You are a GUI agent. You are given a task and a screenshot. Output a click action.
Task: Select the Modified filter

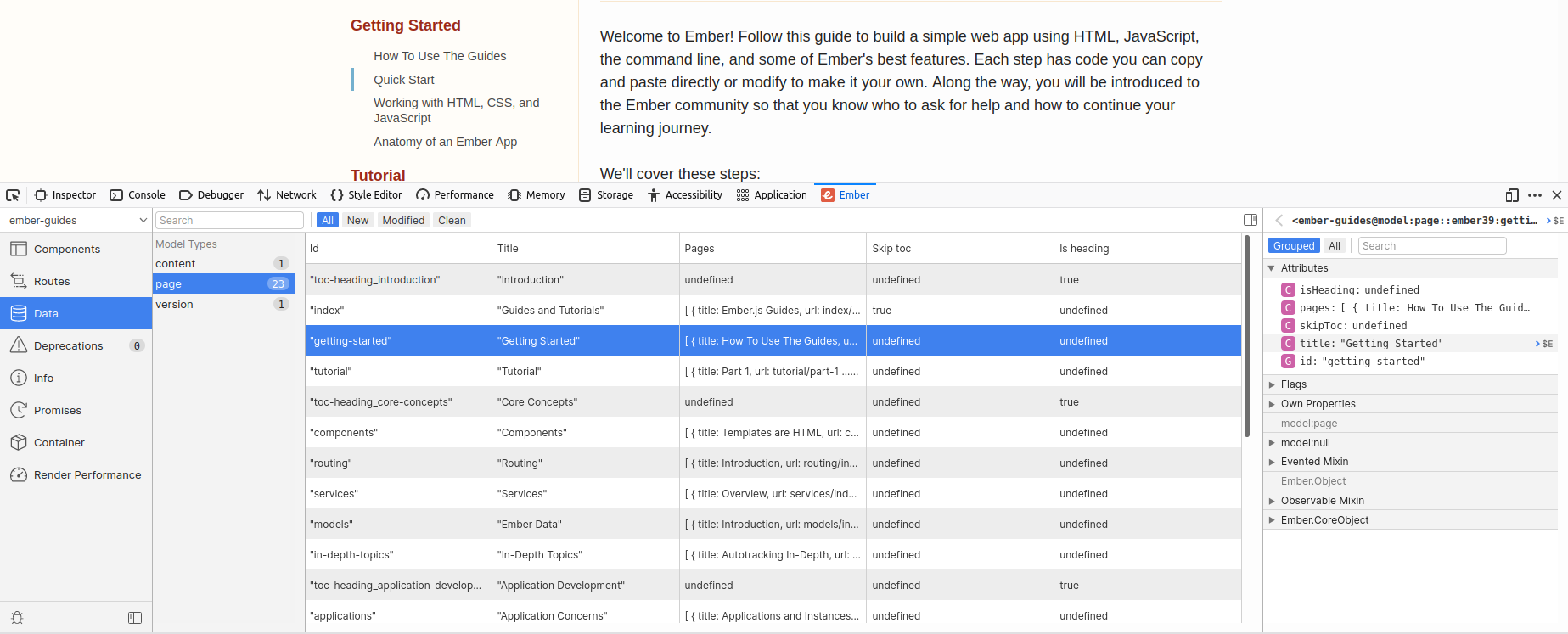(403, 221)
